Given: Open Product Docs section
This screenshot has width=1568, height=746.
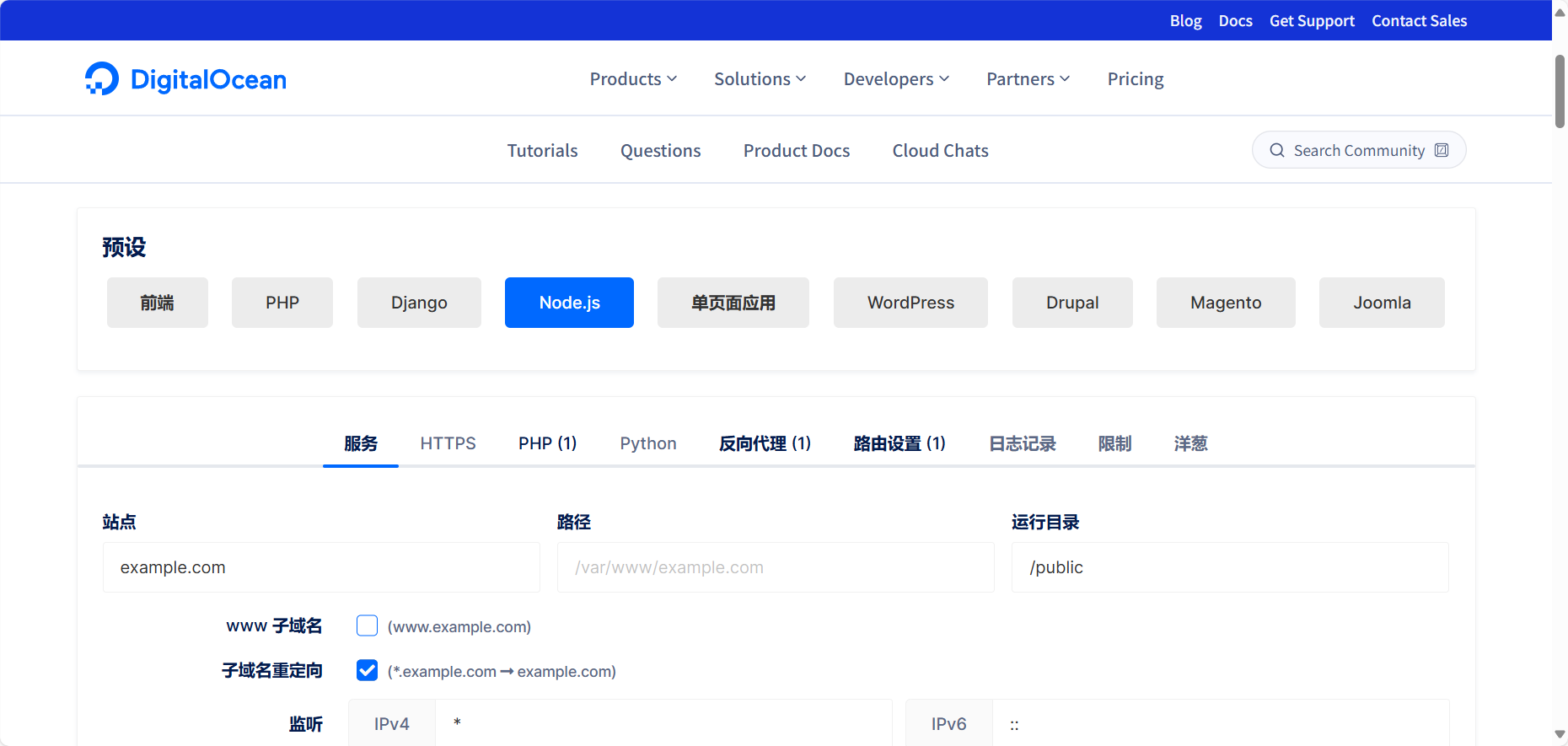Looking at the screenshot, I should click(796, 151).
